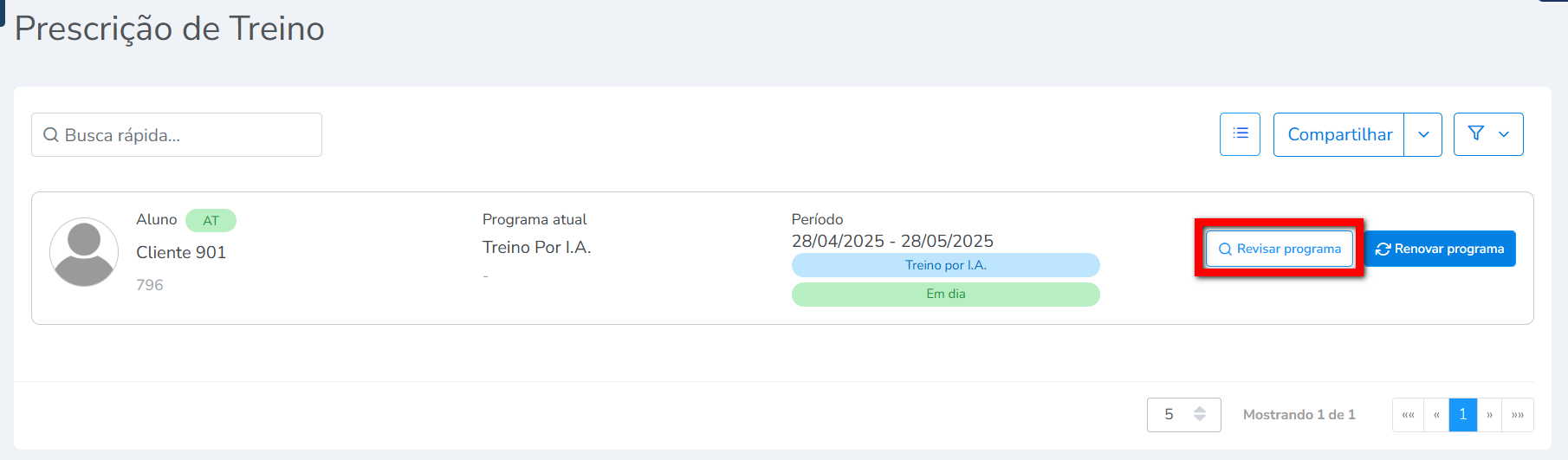Image resolution: width=1568 pixels, height=460 pixels.
Task: Click the Treino por I.A. blue tag
Action: [x=945, y=265]
